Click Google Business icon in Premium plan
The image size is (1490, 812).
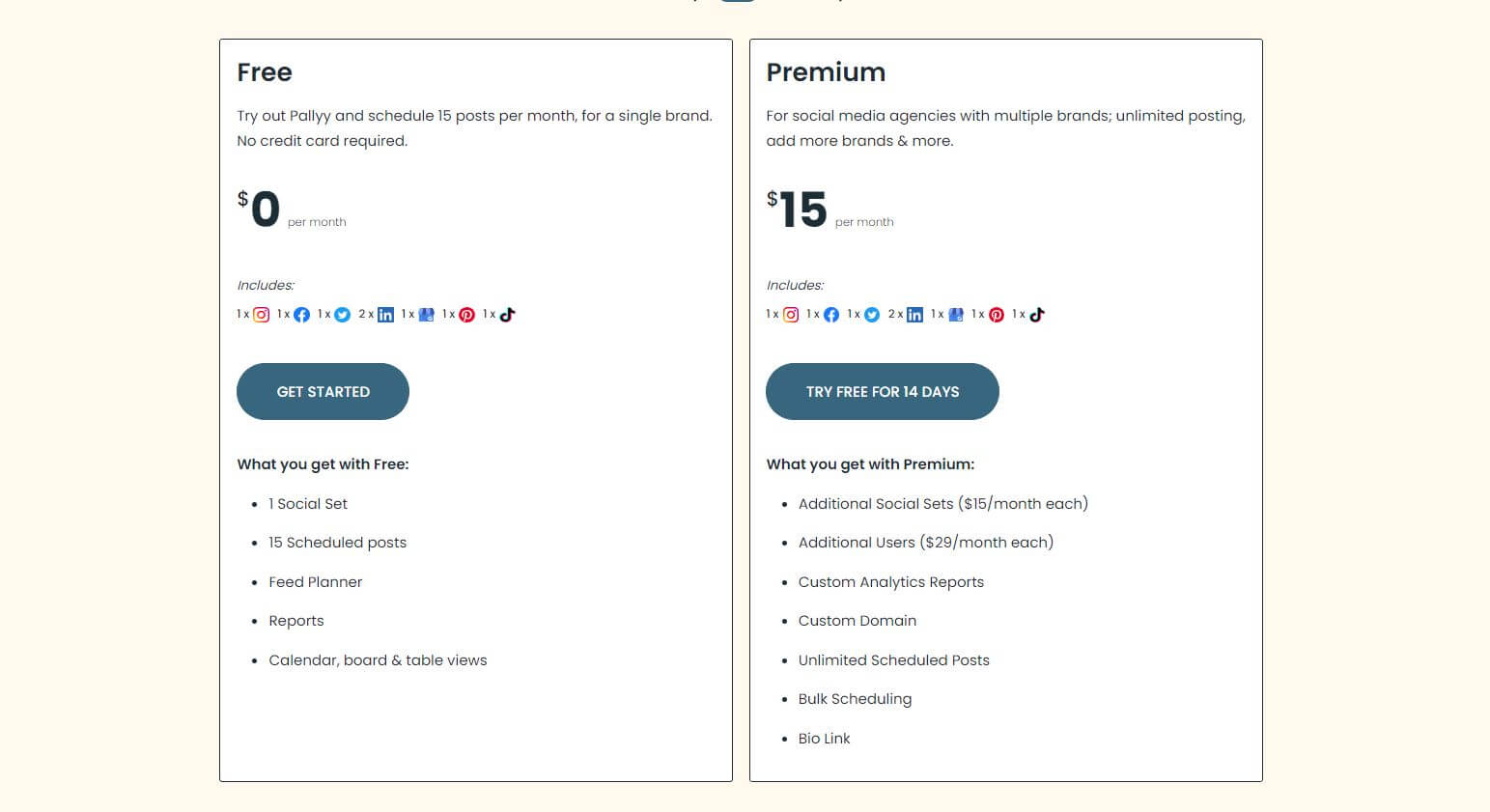coord(956,315)
